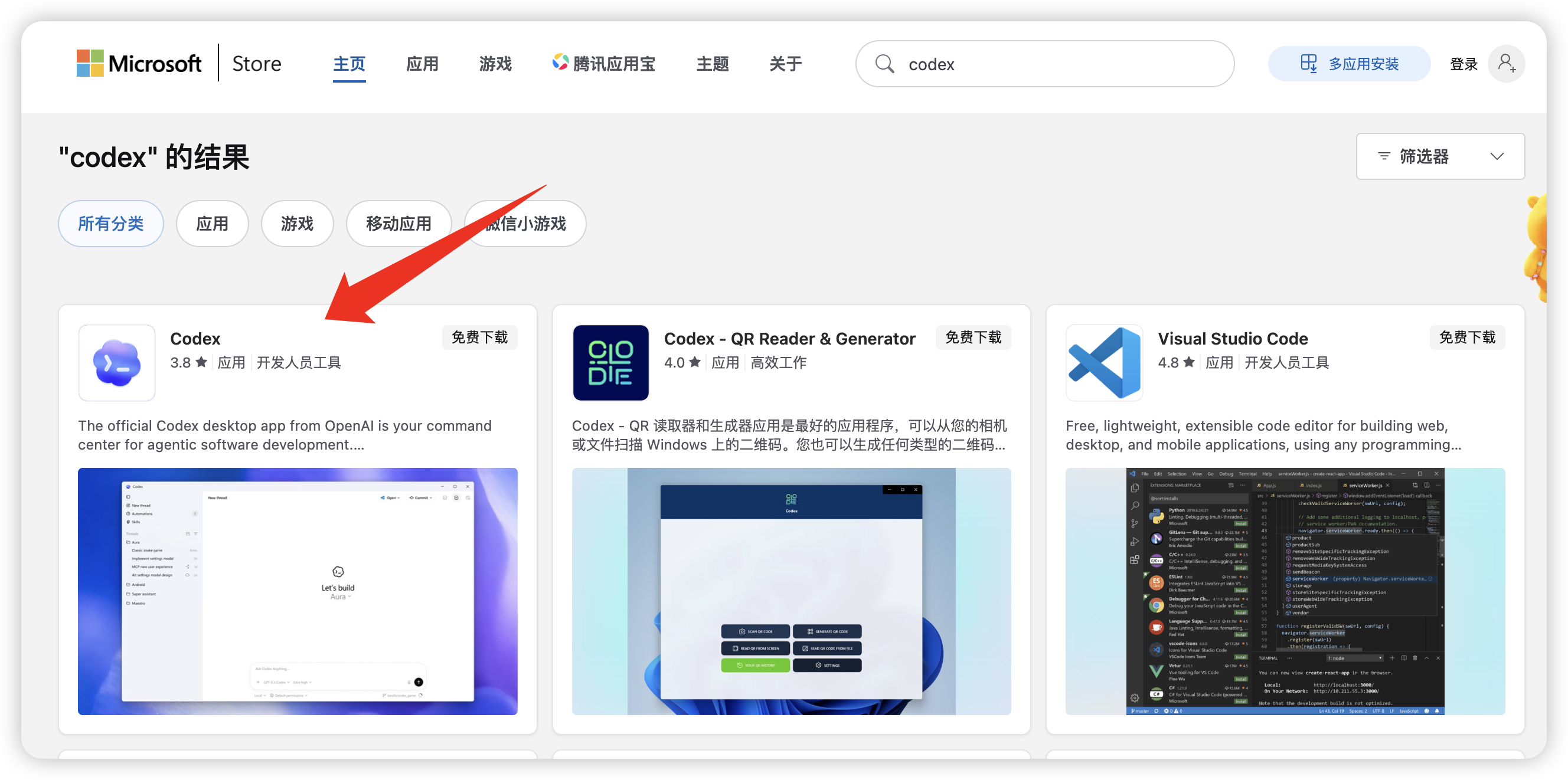Click the Microsoft logo
This screenshot has width=1568, height=780.
pos(139,63)
